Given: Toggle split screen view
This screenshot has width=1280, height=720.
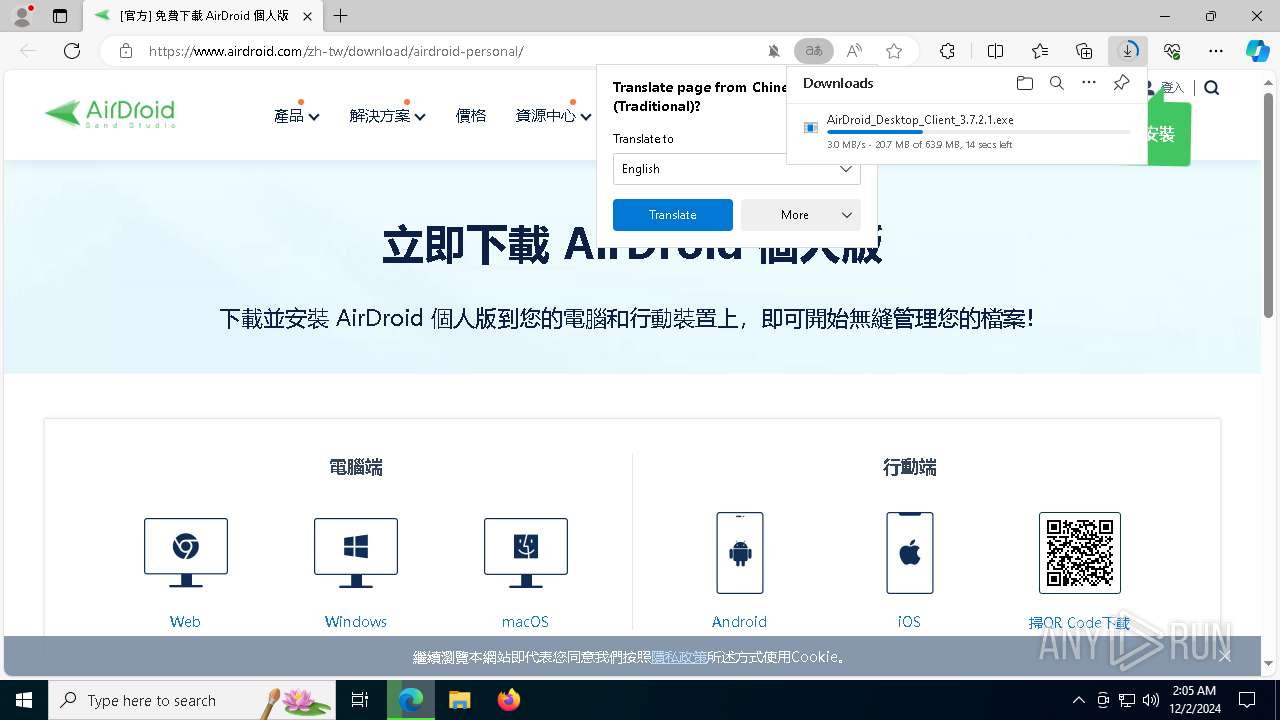Looking at the screenshot, I should point(996,51).
